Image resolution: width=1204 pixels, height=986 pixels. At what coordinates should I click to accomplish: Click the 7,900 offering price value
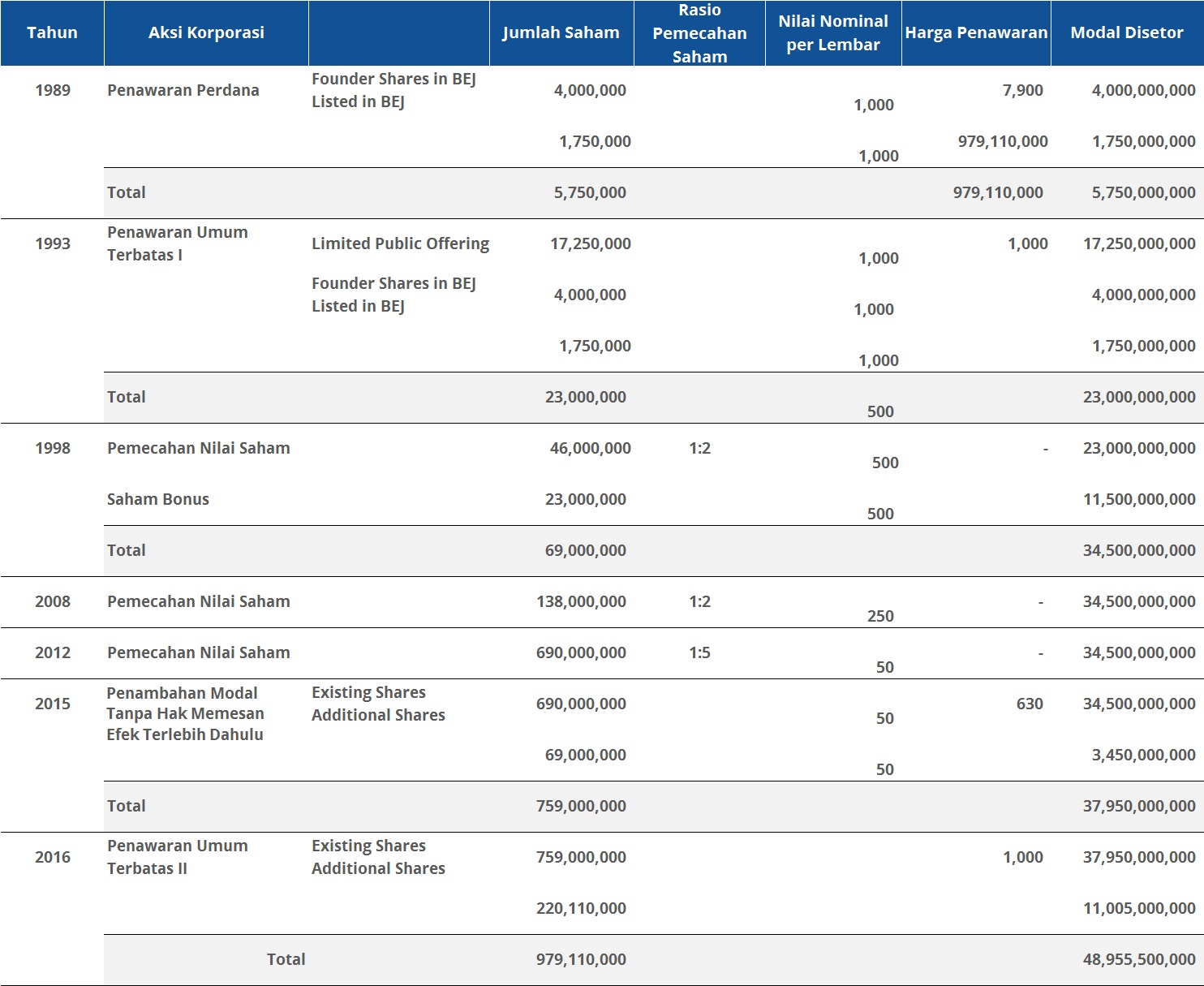click(x=1022, y=90)
